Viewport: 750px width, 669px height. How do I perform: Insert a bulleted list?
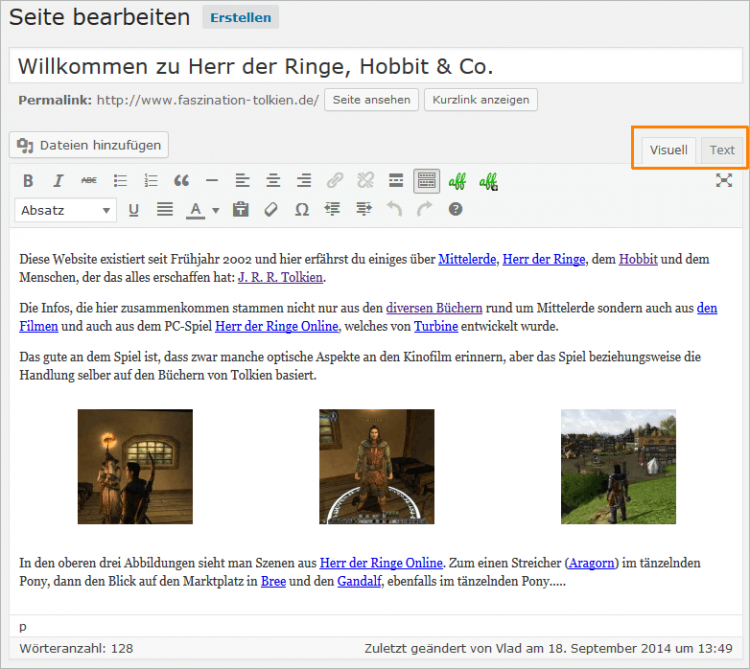(120, 181)
